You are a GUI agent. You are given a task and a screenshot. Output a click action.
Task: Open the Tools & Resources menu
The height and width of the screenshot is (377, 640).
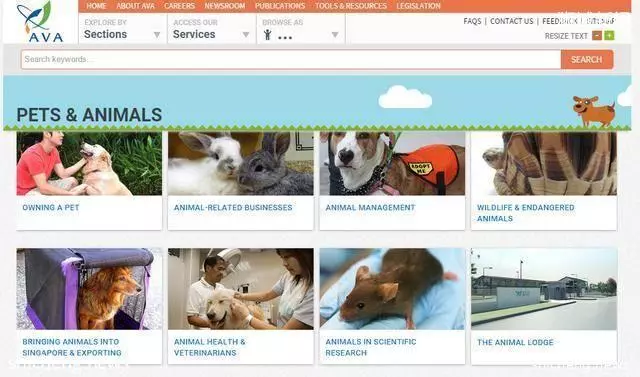[x=351, y=6]
